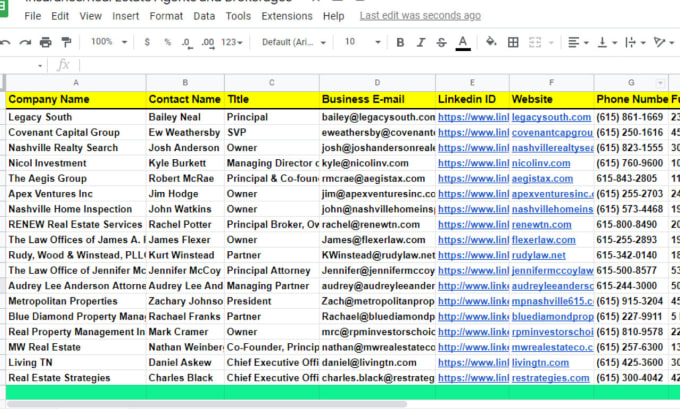Open the Format menu

(166, 16)
